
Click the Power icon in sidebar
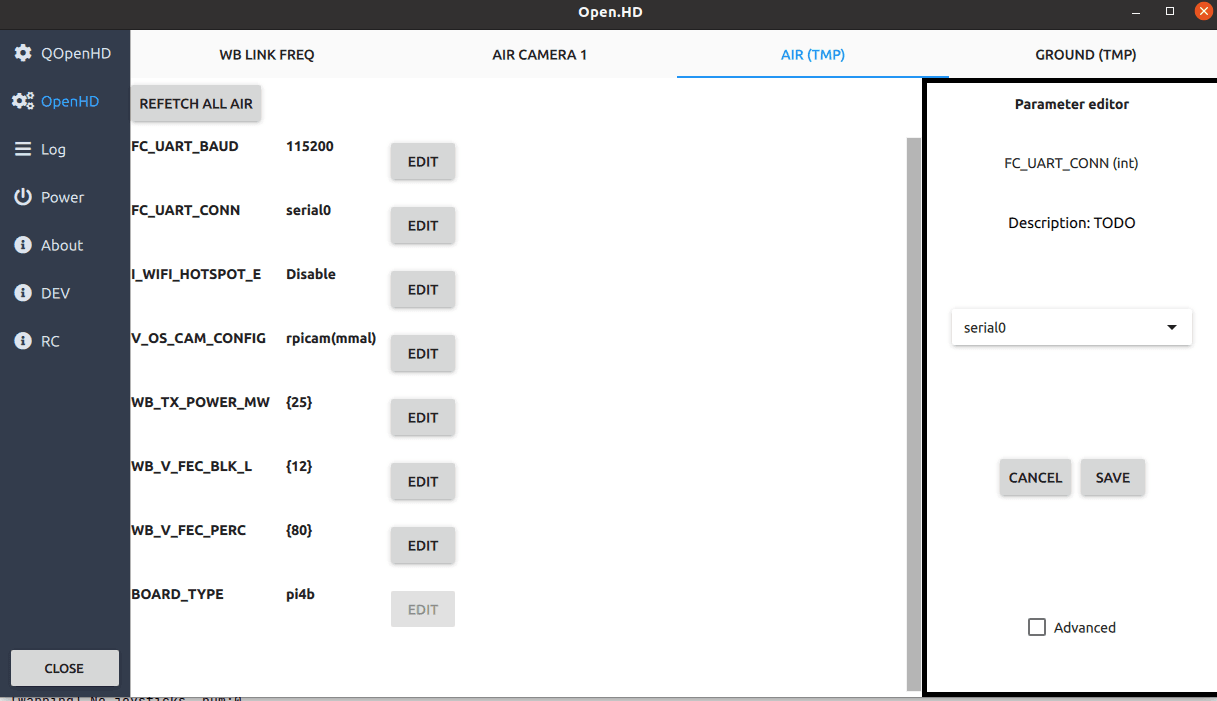point(22,197)
